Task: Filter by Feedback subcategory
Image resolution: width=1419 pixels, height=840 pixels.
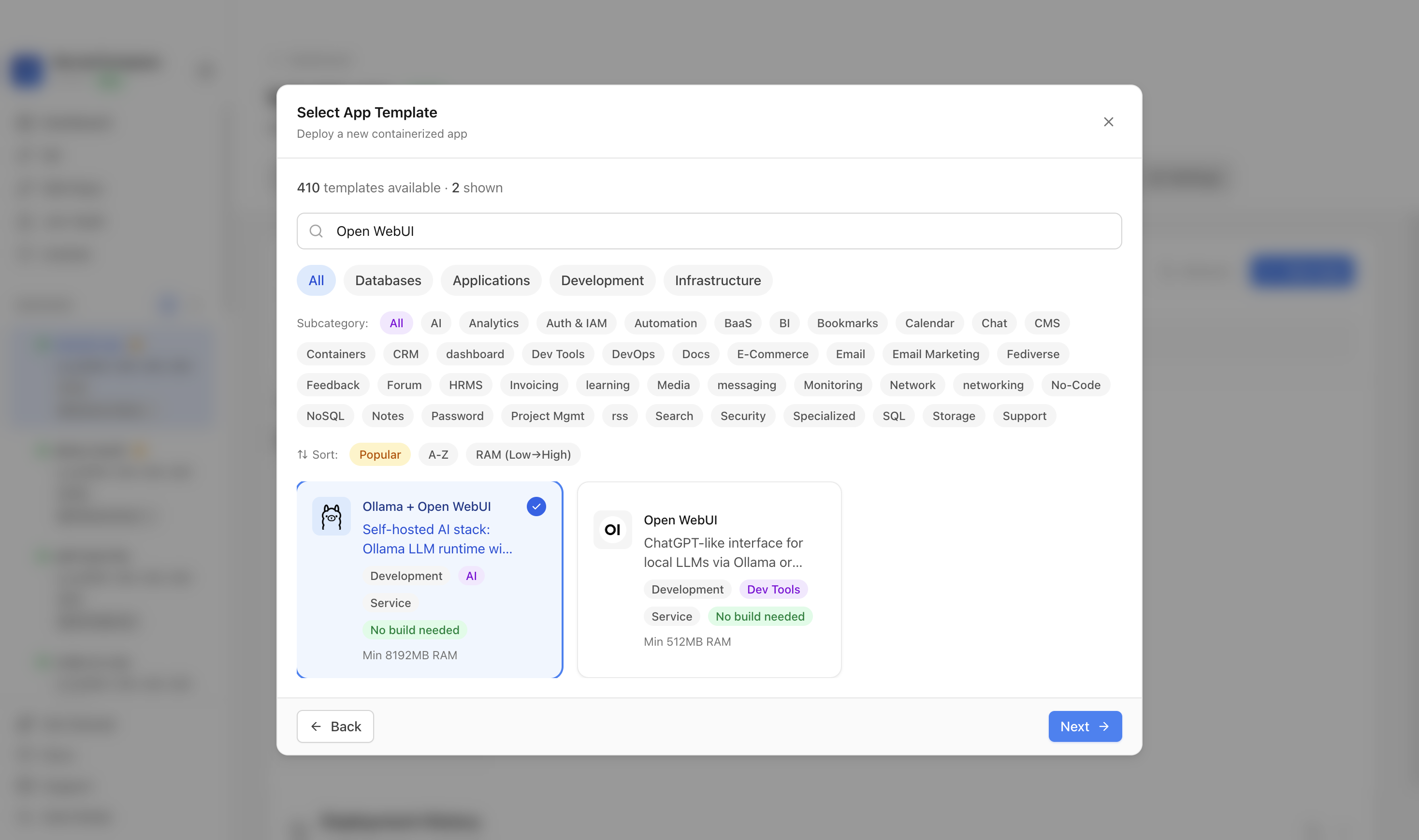Action: (333, 385)
